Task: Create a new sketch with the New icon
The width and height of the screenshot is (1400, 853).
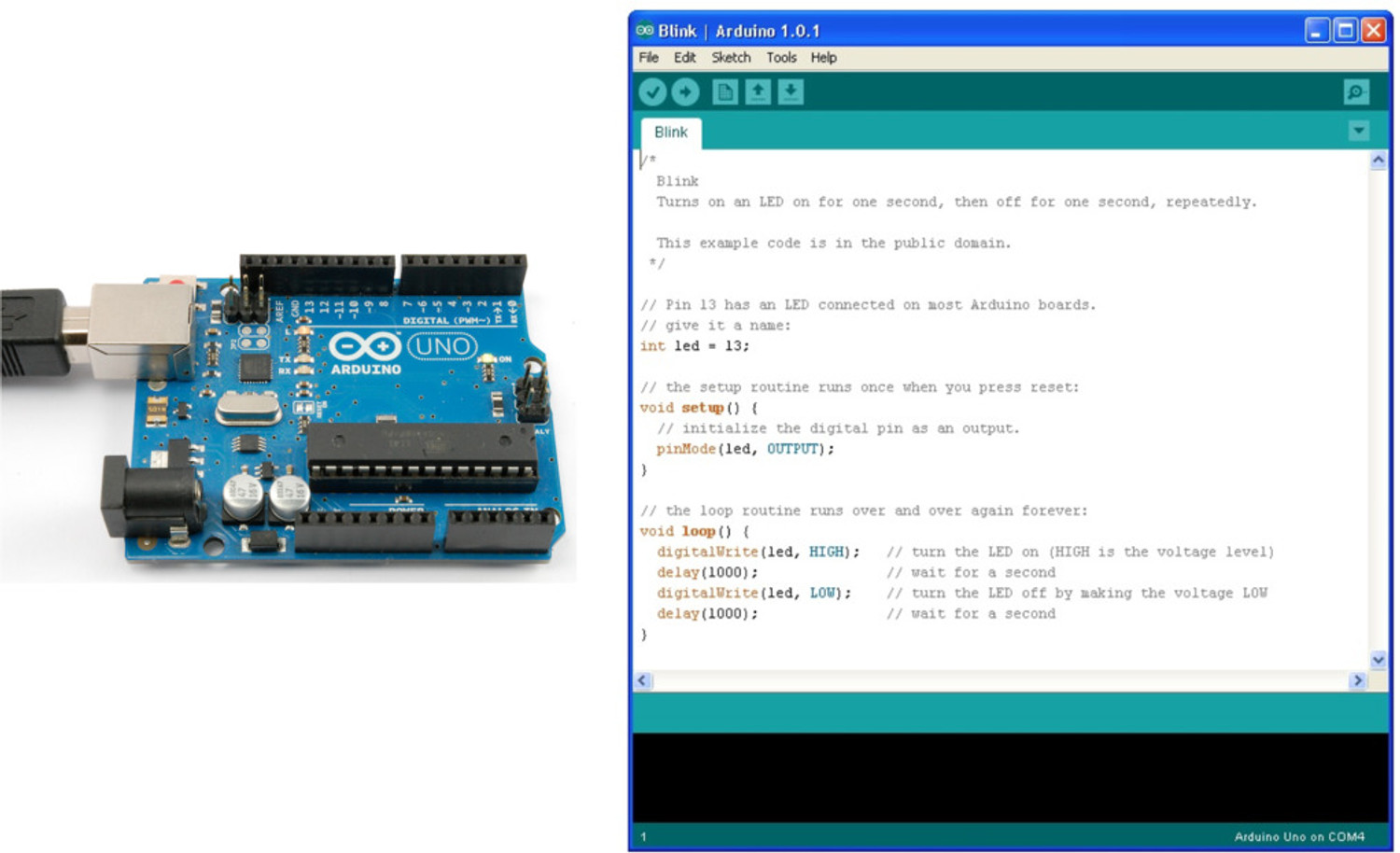Action: (725, 91)
